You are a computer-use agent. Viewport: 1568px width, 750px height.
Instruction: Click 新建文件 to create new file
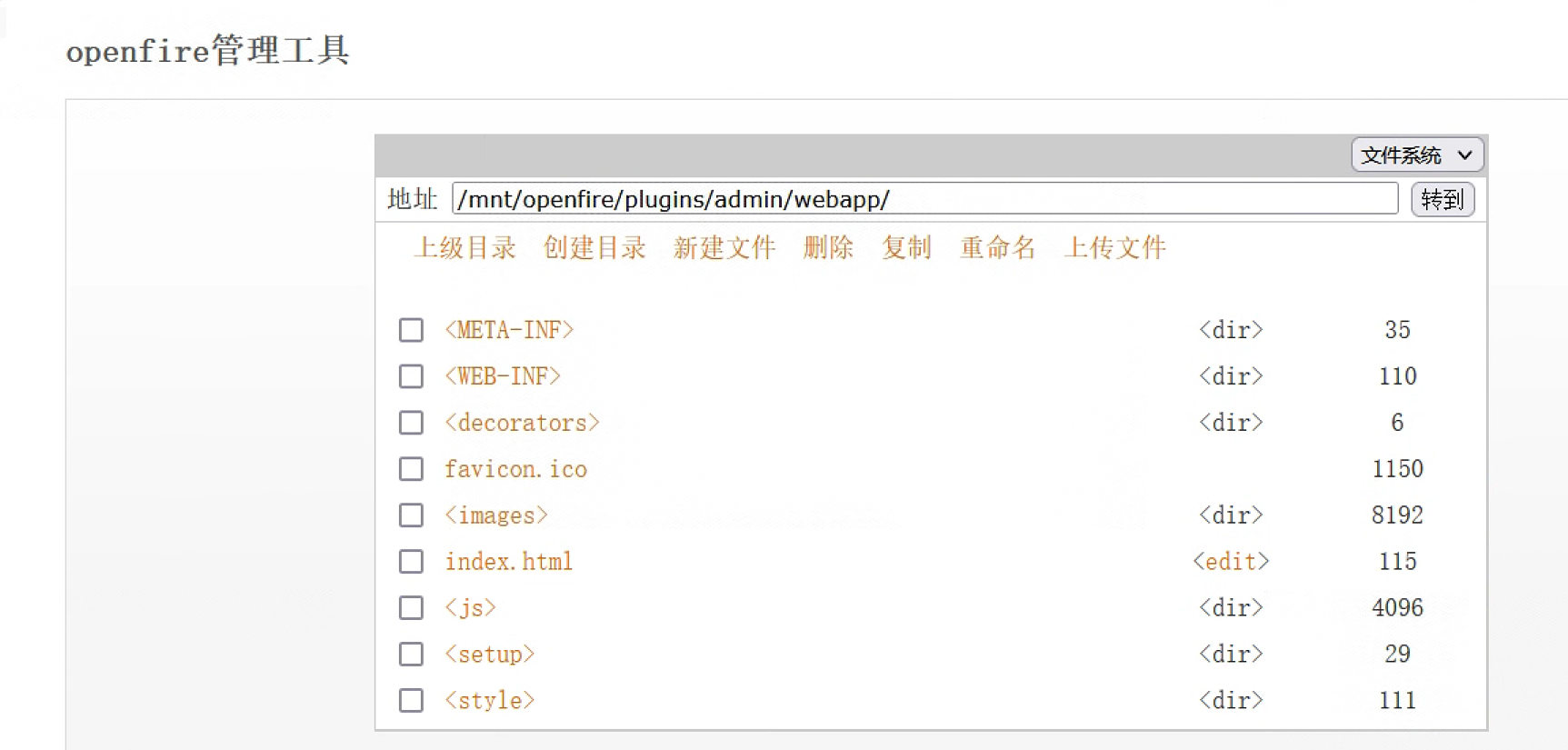point(724,248)
